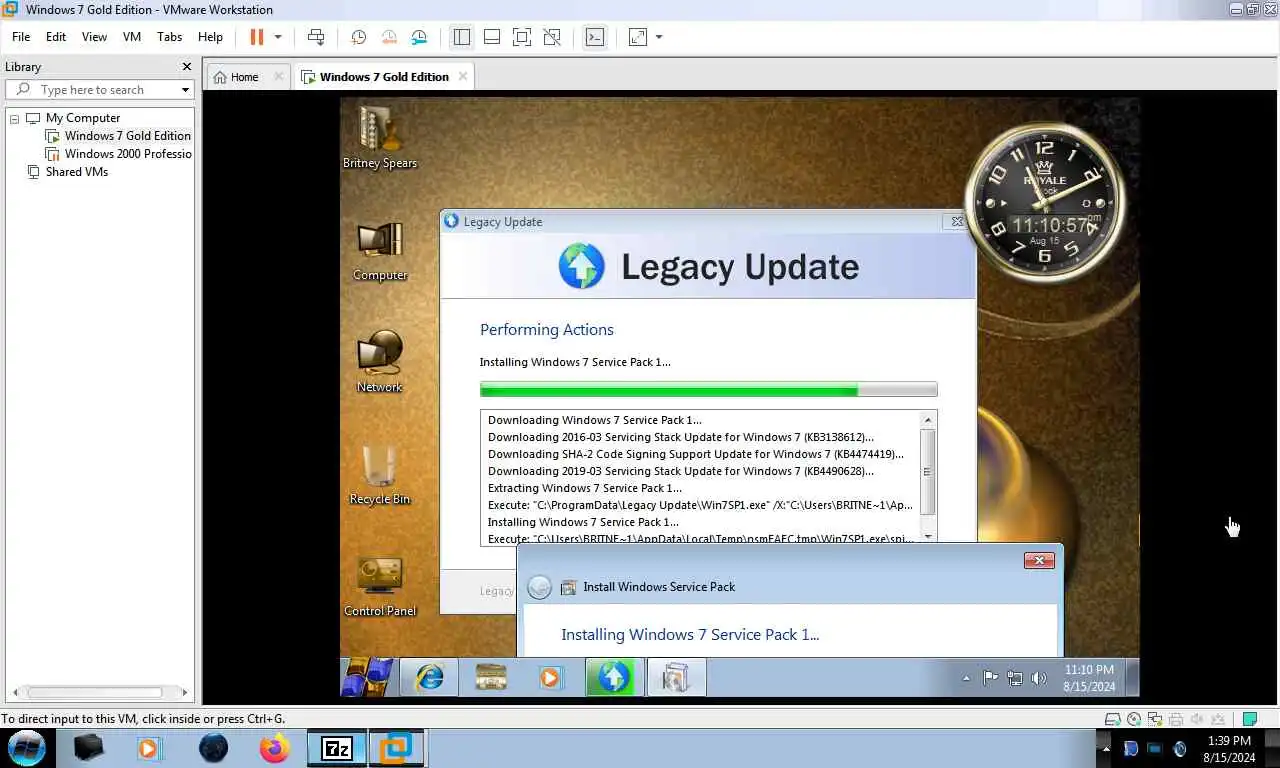
Task: Toggle the thumbnail bar view icon
Action: (492, 37)
